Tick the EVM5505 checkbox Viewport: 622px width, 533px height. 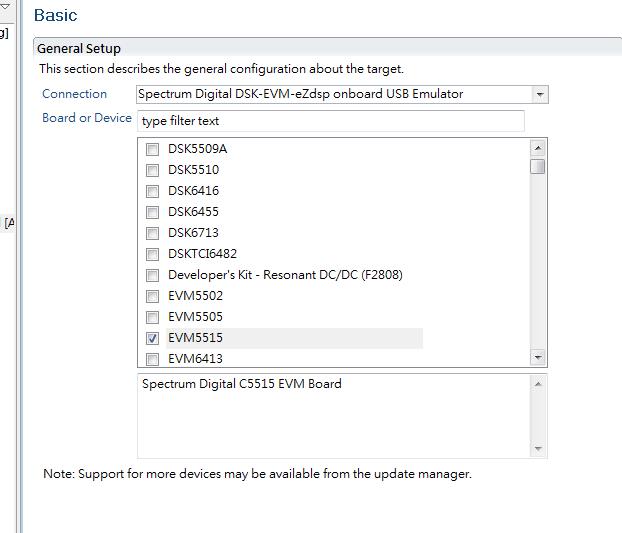tap(152, 317)
